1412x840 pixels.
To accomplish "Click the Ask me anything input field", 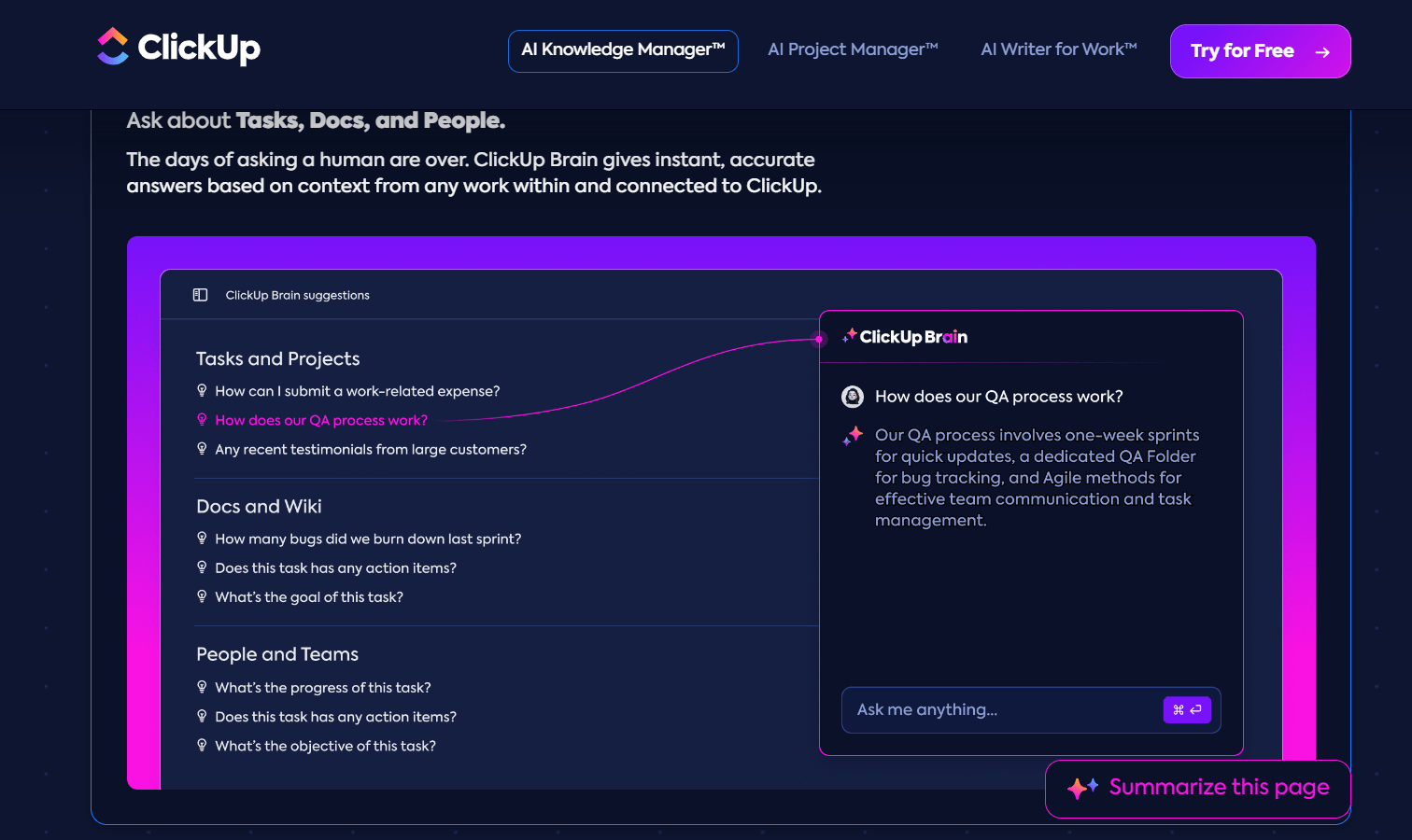I will click(x=981, y=709).
